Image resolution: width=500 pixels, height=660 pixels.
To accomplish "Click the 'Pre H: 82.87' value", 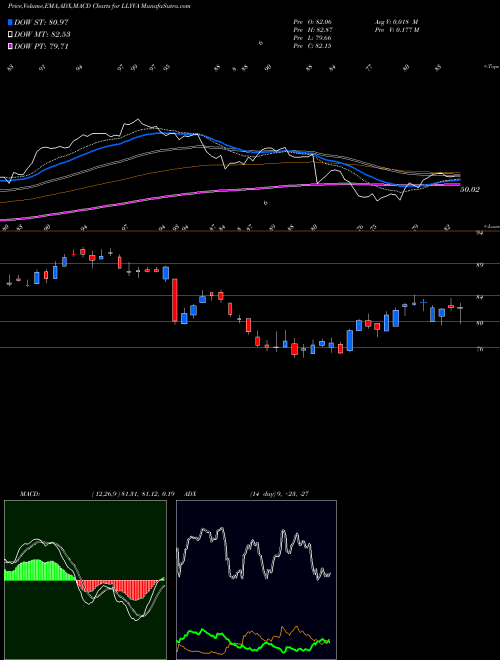I will 313,30.
